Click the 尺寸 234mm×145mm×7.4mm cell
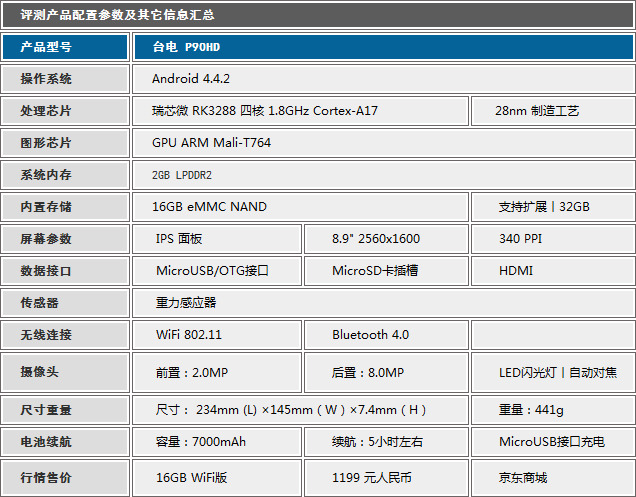This screenshot has height=497, width=636. (301, 410)
